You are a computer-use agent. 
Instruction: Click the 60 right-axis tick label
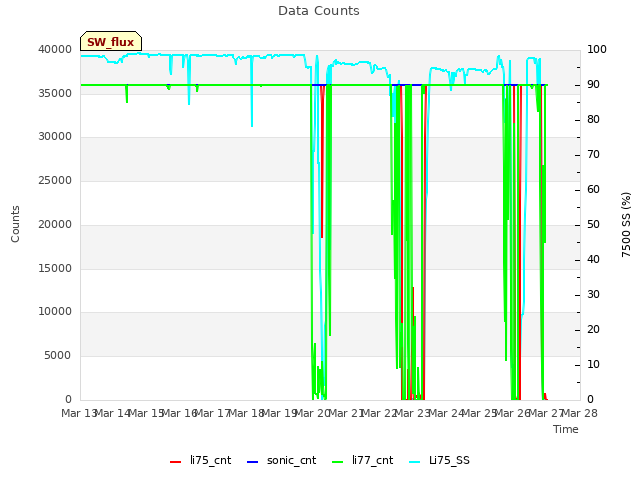click(x=593, y=189)
